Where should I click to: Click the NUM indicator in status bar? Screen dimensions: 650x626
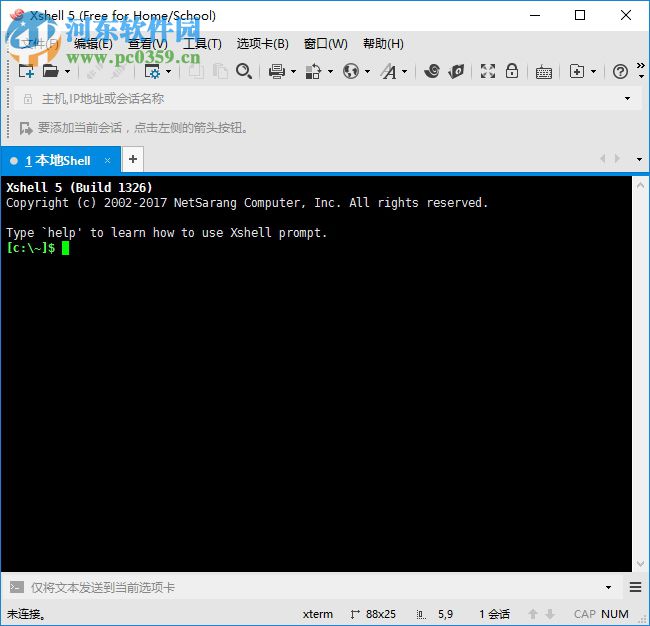click(x=615, y=614)
